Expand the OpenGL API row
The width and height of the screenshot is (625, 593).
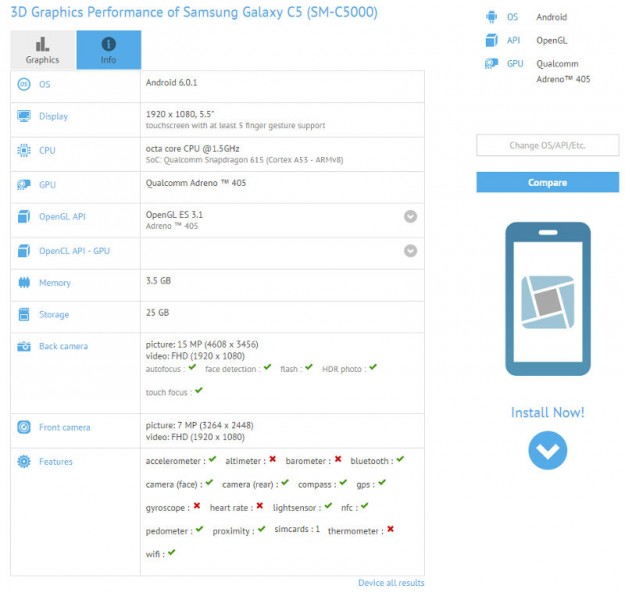410,217
